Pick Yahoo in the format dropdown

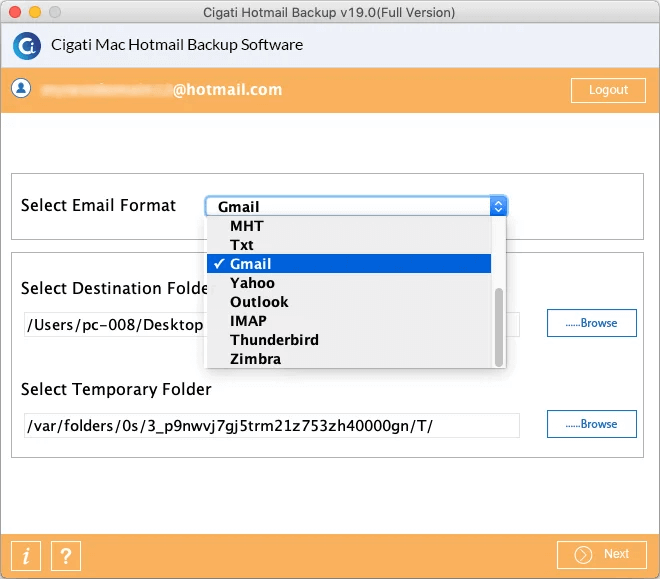(x=349, y=283)
